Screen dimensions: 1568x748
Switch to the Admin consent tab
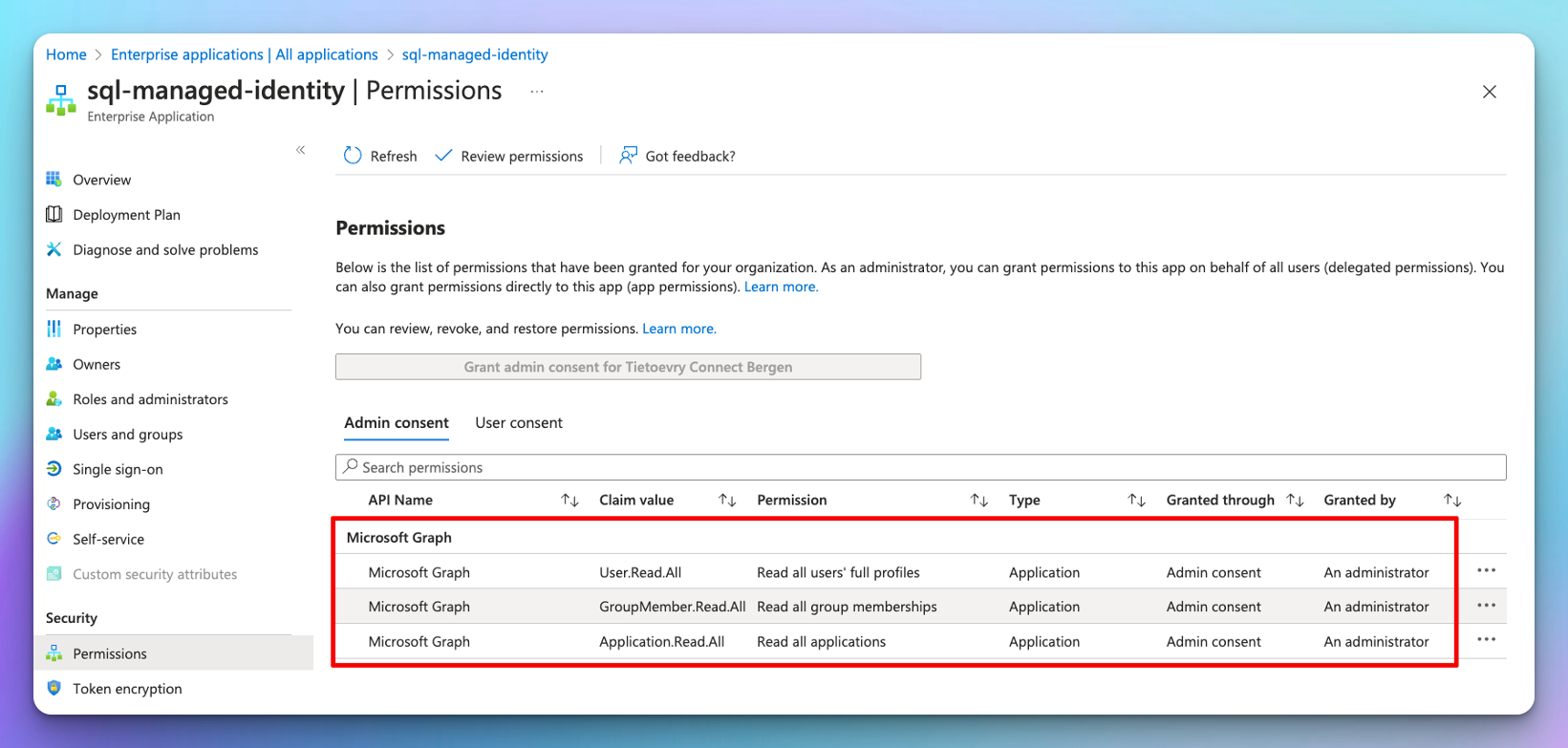(x=397, y=422)
